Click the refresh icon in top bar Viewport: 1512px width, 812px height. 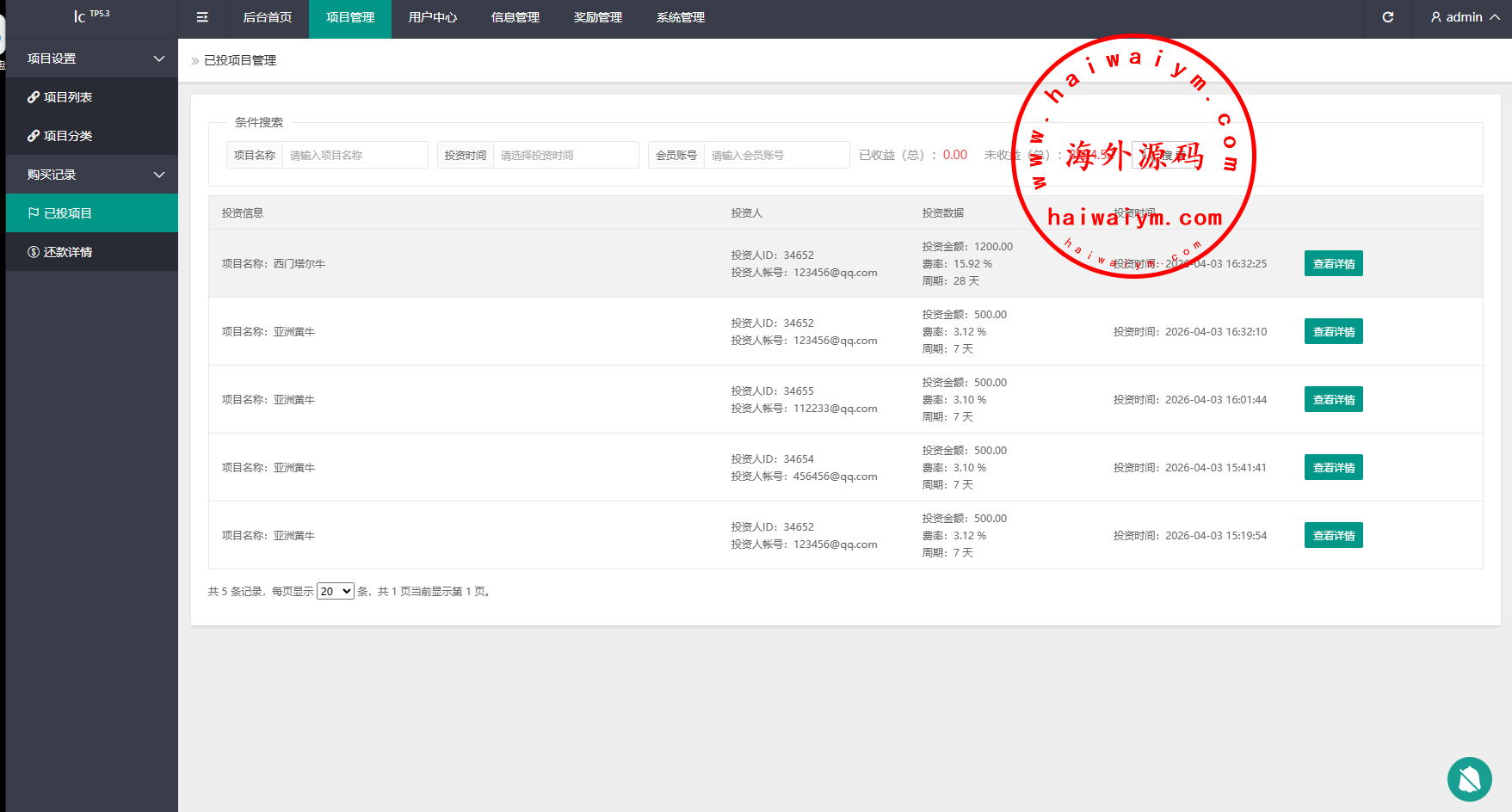[x=1387, y=17]
